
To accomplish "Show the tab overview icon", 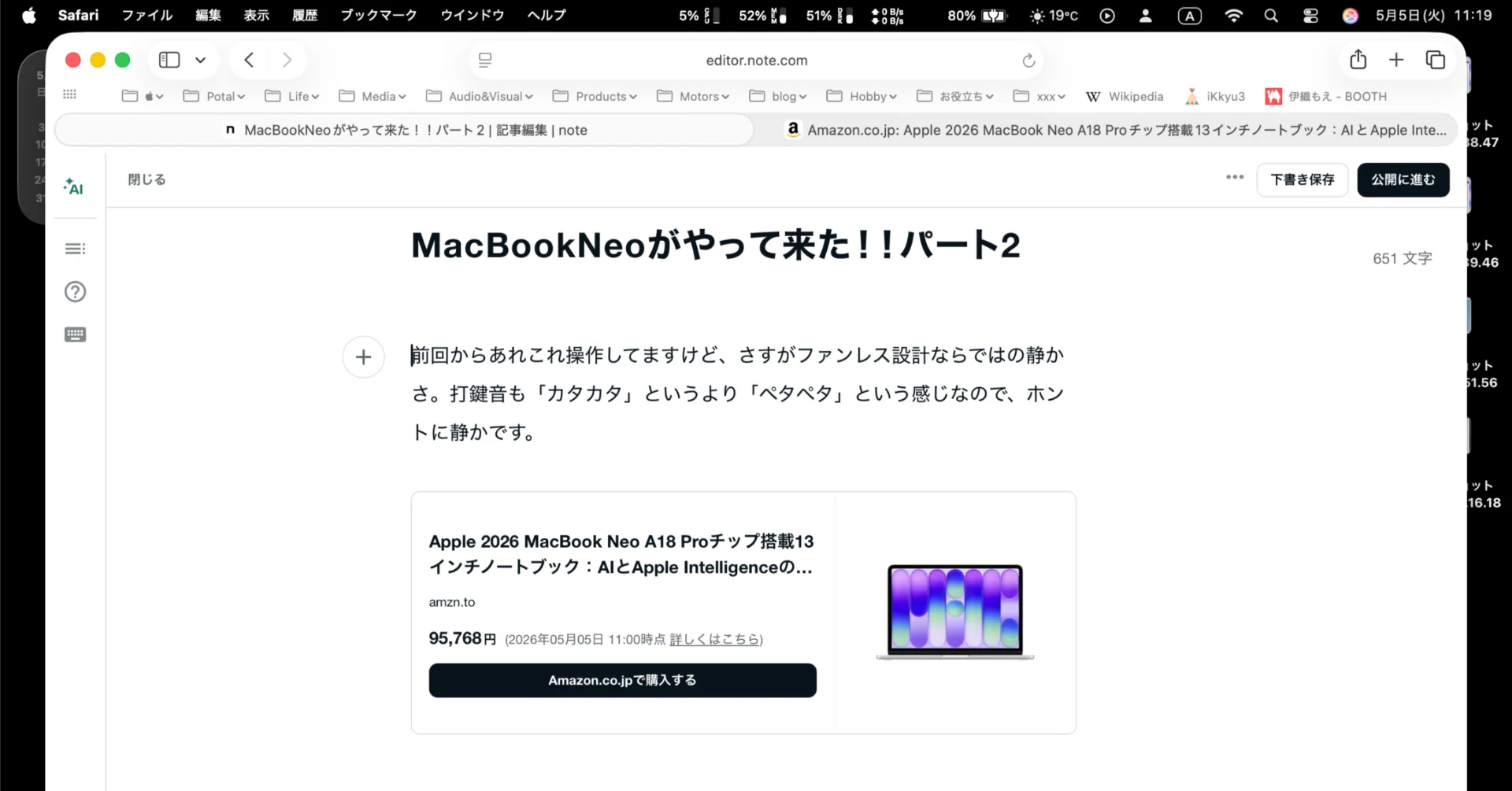I will click(1435, 60).
